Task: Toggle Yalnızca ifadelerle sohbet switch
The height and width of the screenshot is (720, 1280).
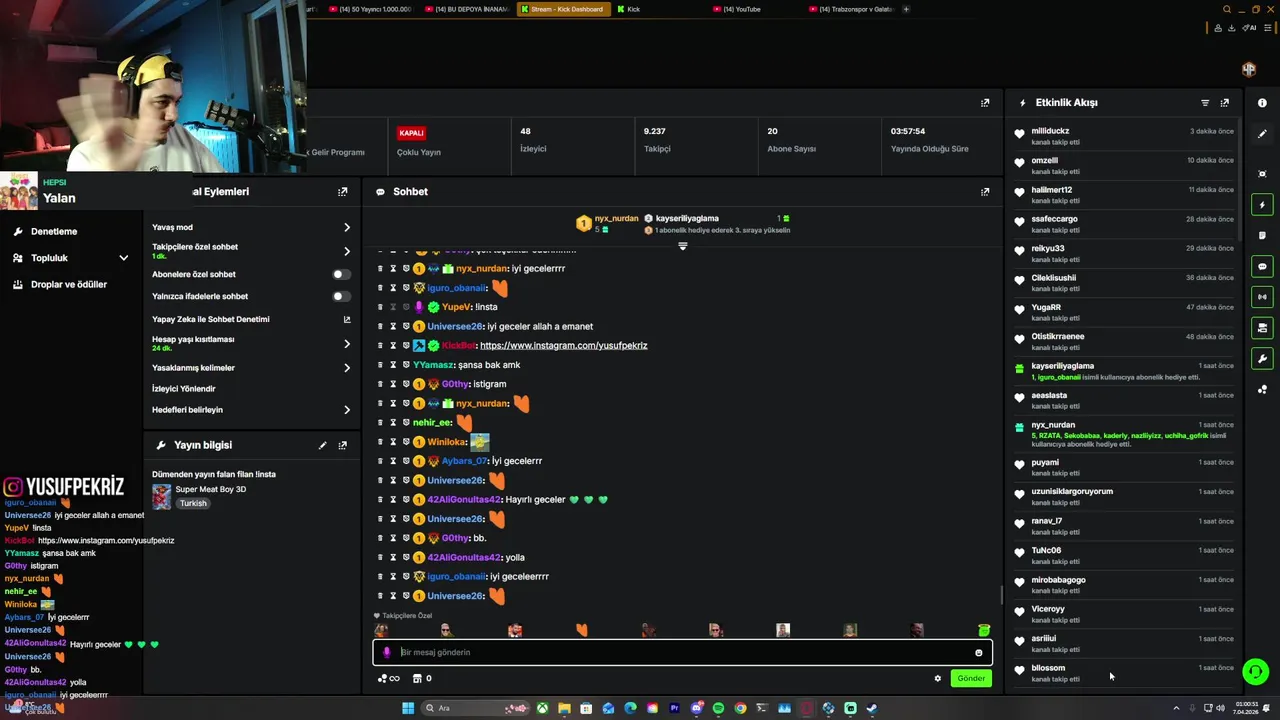Action: [x=341, y=296]
